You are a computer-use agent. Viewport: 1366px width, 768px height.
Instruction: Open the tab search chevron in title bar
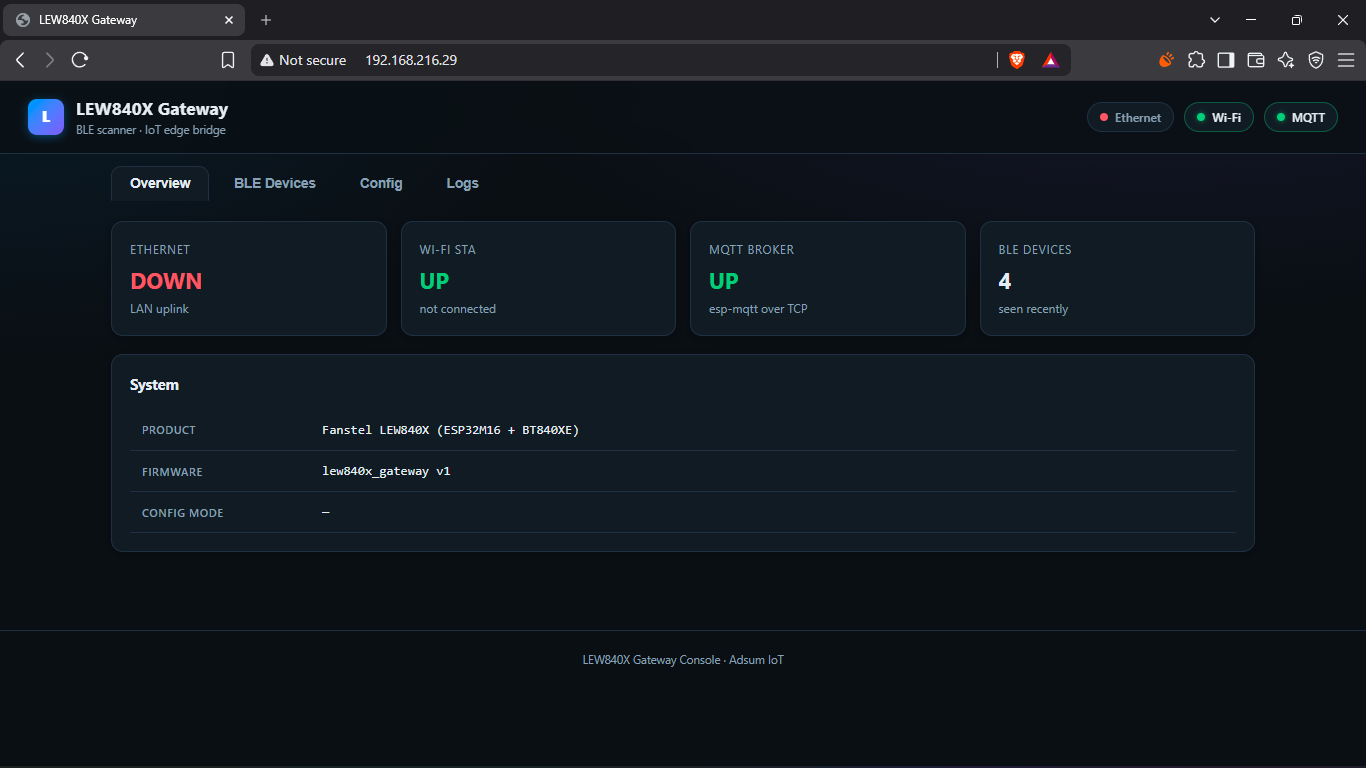point(1215,20)
